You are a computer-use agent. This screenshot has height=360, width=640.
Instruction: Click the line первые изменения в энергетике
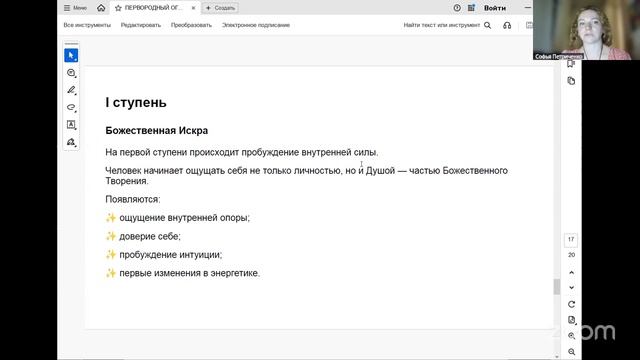pyautogui.click(x=189, y=273)
